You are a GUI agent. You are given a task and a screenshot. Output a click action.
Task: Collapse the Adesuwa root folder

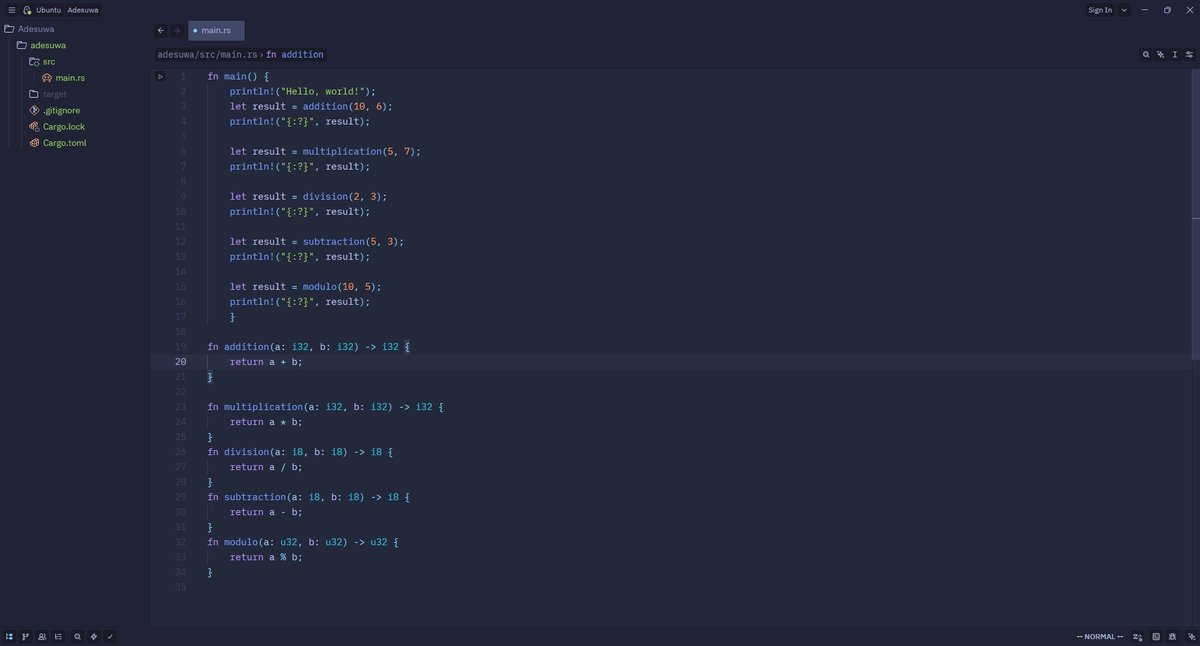click(x=10, y=29)
